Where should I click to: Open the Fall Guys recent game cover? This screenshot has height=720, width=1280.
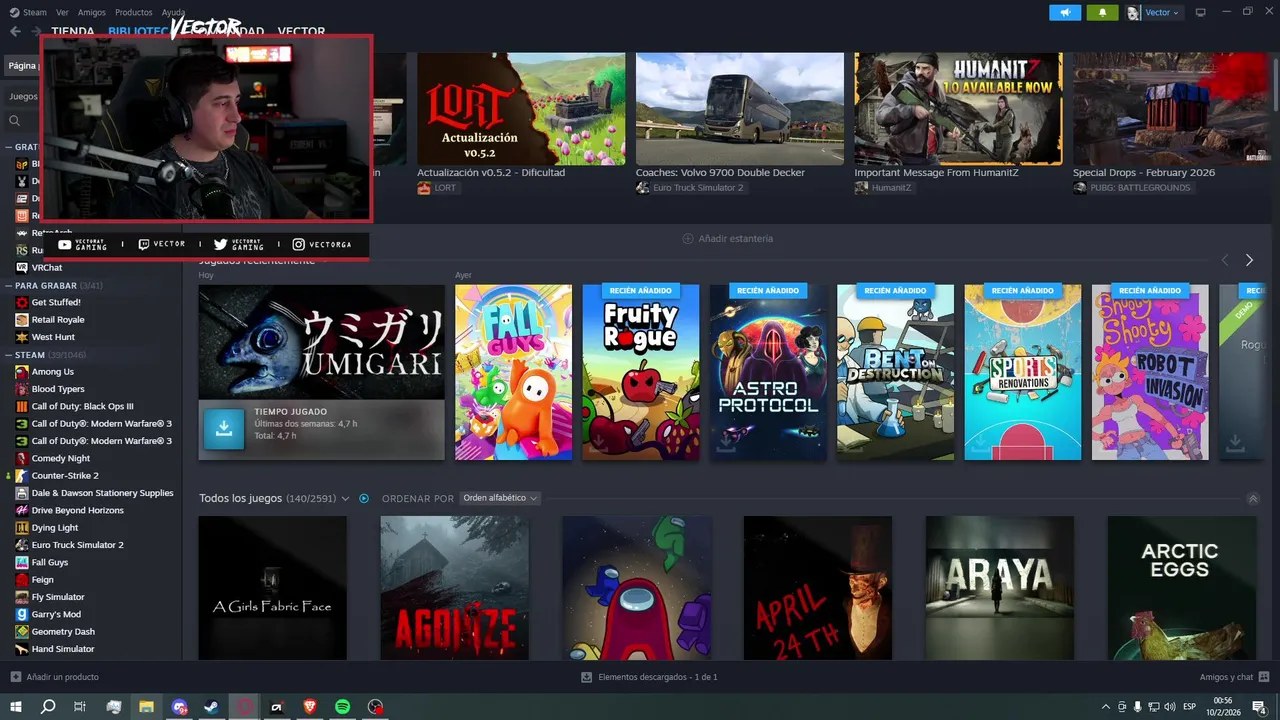pos(513,372)
